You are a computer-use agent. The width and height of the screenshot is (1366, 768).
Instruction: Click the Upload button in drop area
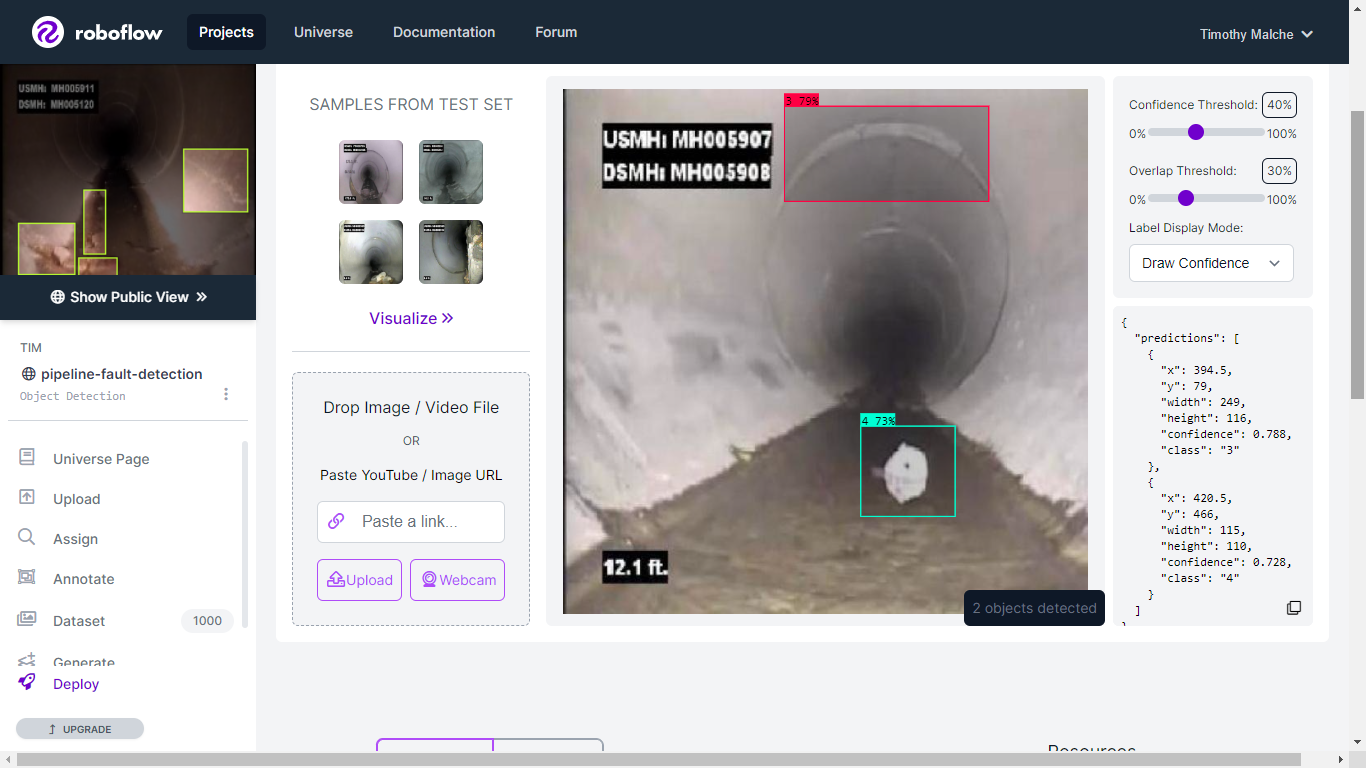point(360,580)
